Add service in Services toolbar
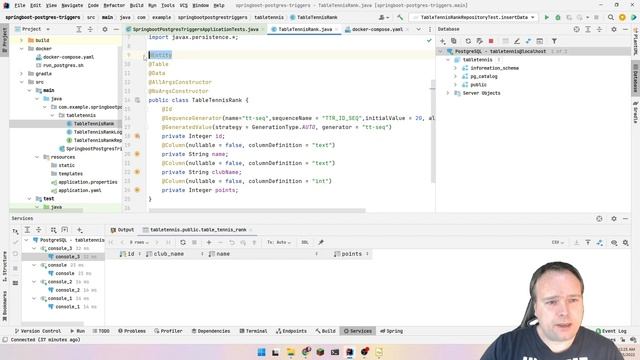This screenshot has height=360, width=640. 80,230
